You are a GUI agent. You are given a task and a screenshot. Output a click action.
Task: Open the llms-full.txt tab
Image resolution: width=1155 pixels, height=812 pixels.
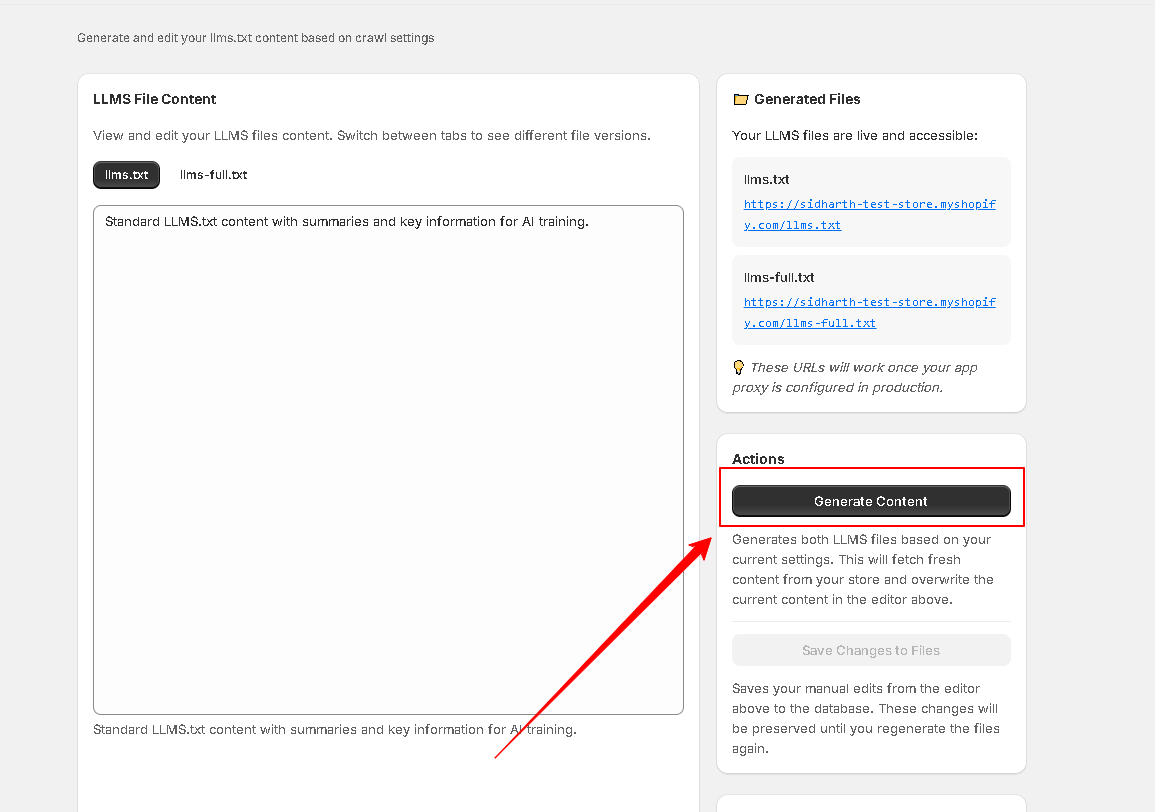213,175
